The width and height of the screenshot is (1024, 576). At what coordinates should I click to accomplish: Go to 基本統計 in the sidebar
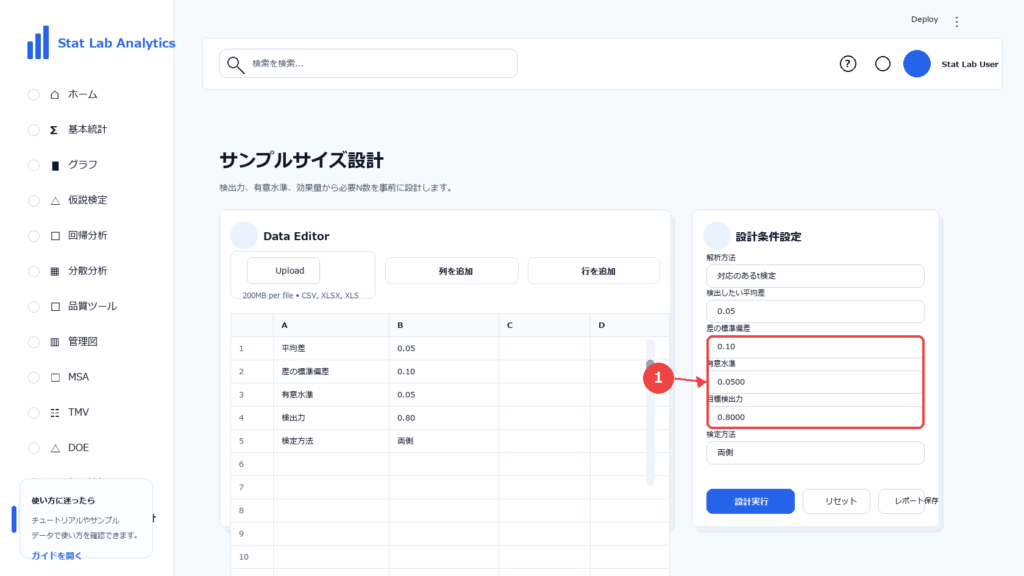coord(88,130)
